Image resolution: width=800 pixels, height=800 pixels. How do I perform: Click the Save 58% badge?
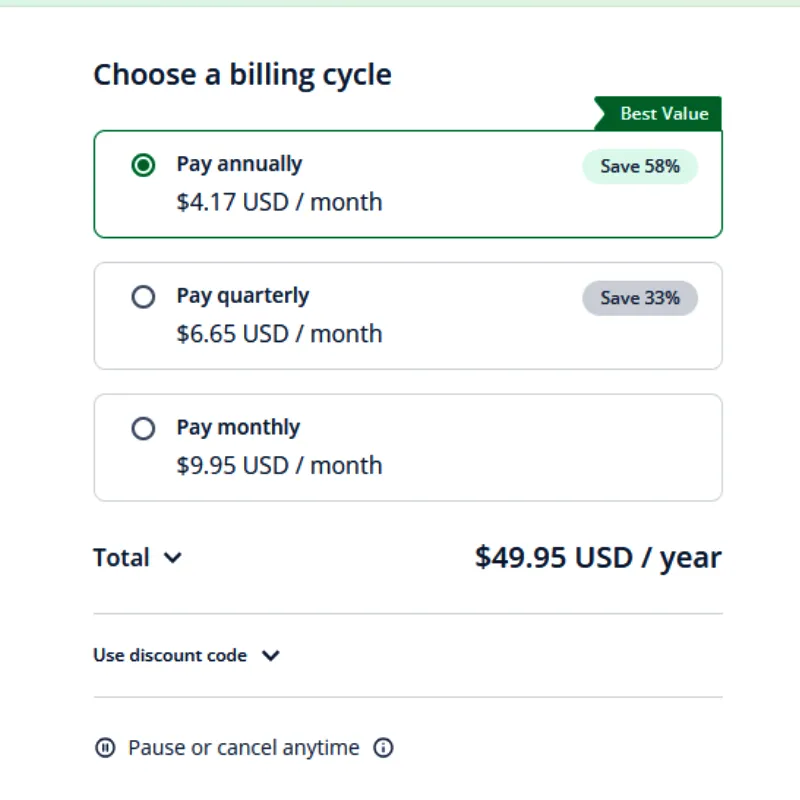pyautogui.click(x=640, y=166)
